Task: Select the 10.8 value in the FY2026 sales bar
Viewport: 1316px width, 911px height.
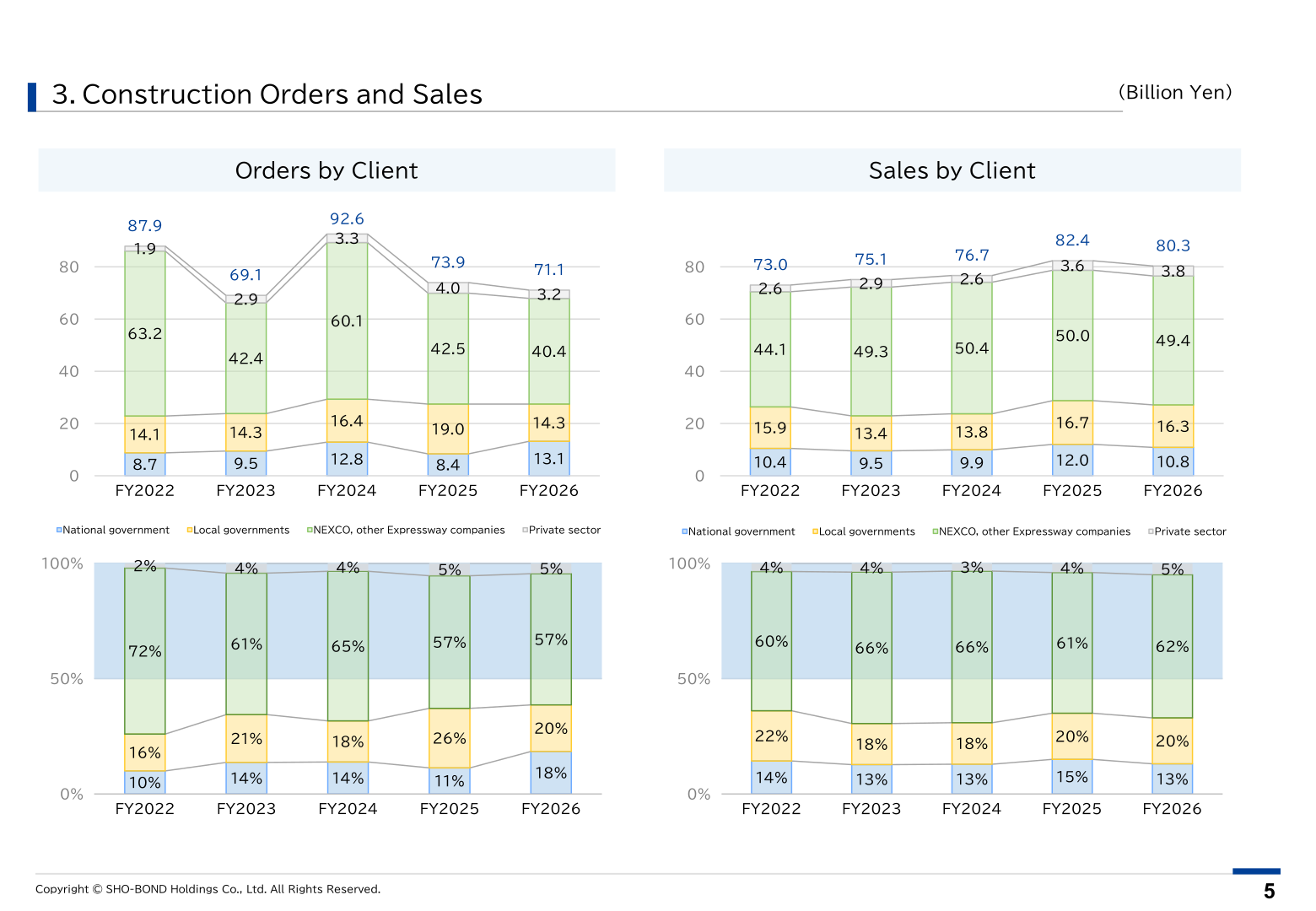Action: point(1173,462)
